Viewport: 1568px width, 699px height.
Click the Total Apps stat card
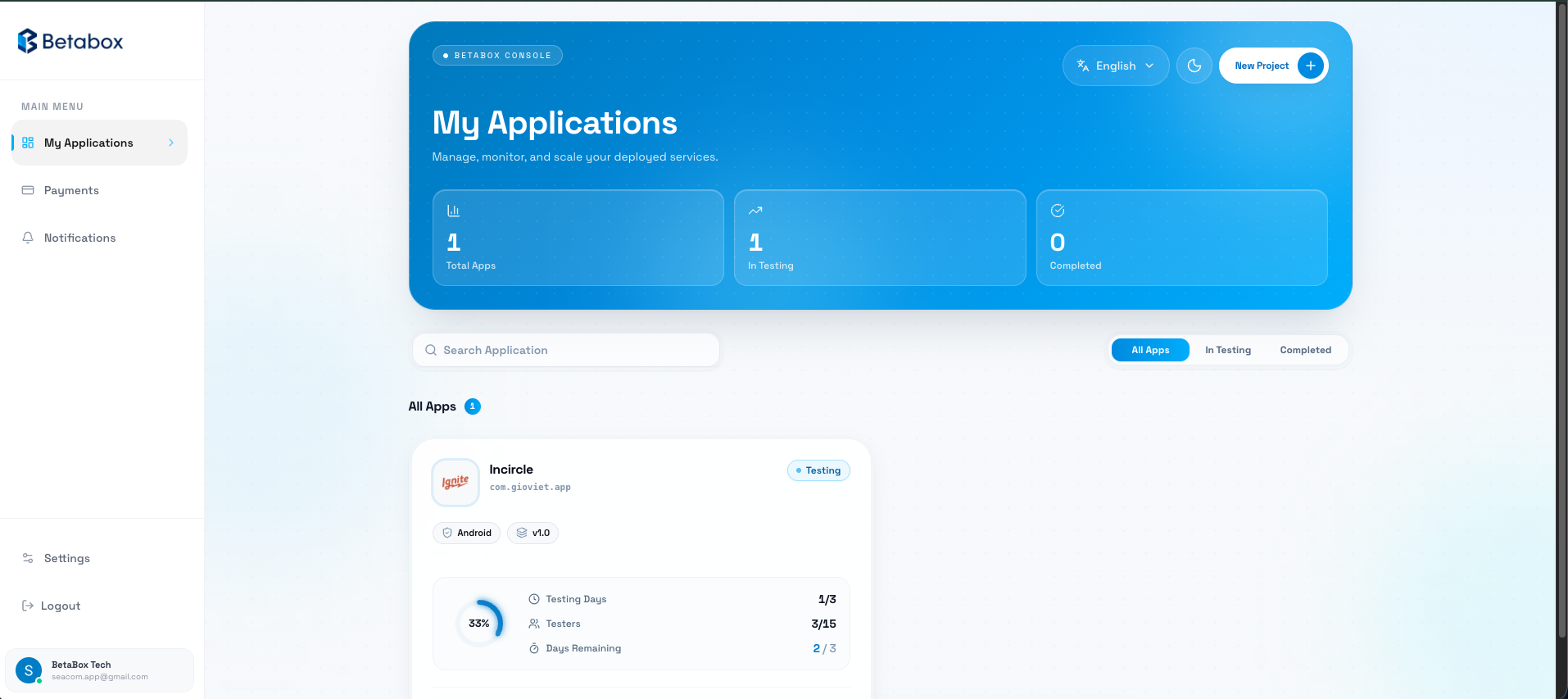point(578,238)
